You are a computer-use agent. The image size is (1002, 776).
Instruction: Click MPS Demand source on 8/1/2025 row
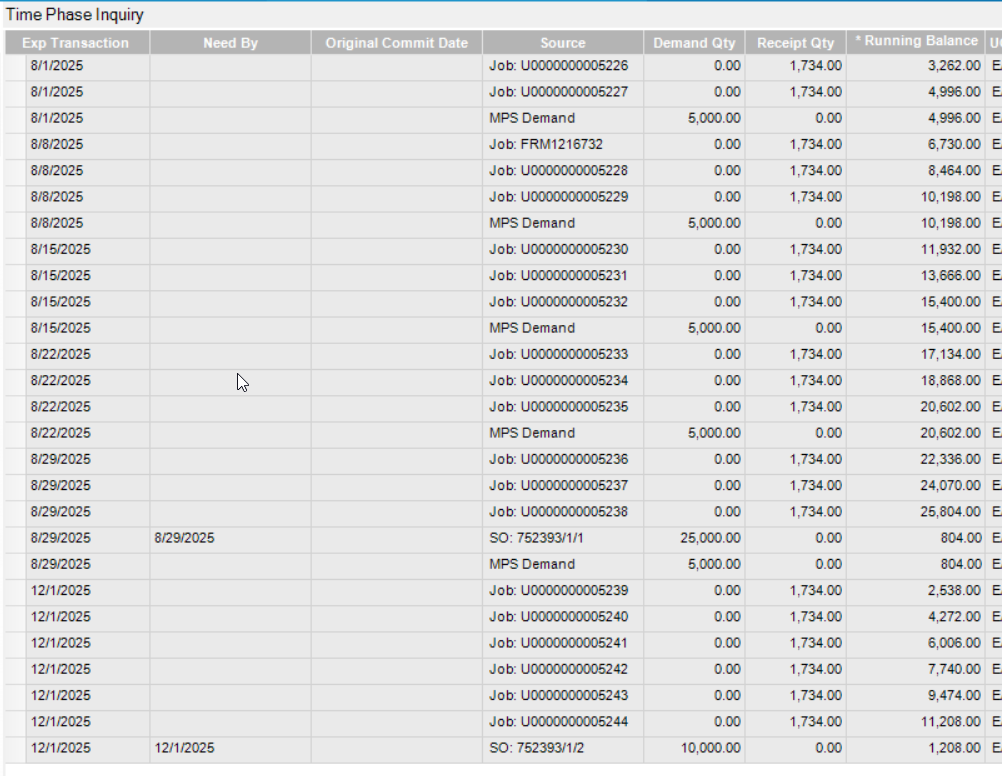(x=563, y=118)
